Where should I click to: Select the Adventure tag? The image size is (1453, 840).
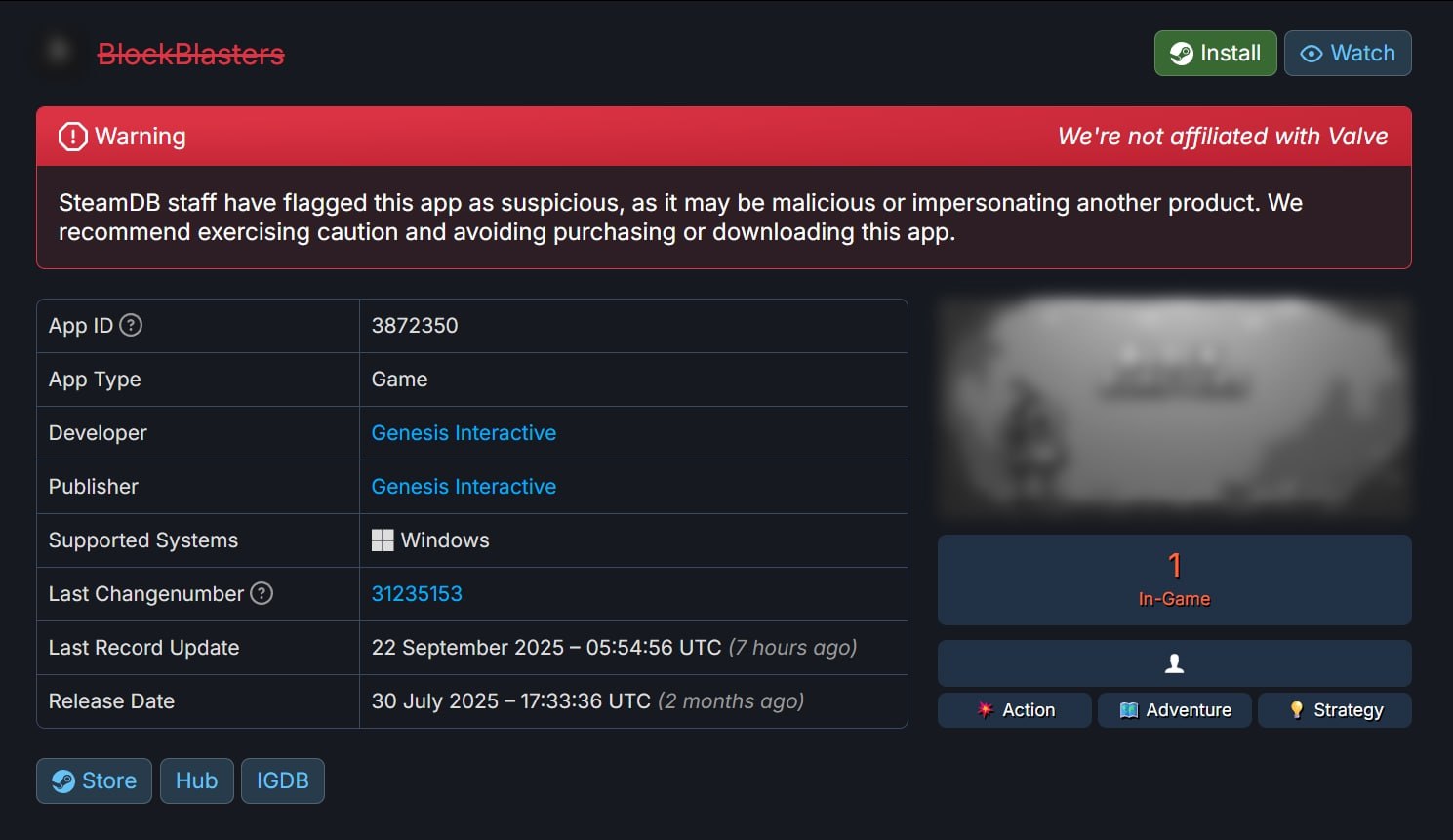1174,710
